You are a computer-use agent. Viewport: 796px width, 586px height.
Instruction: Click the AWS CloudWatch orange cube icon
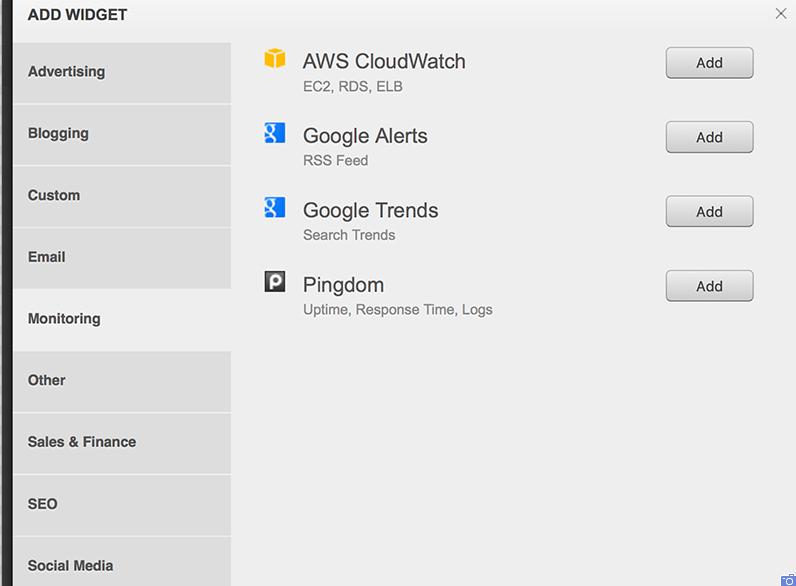pos(275,58)
